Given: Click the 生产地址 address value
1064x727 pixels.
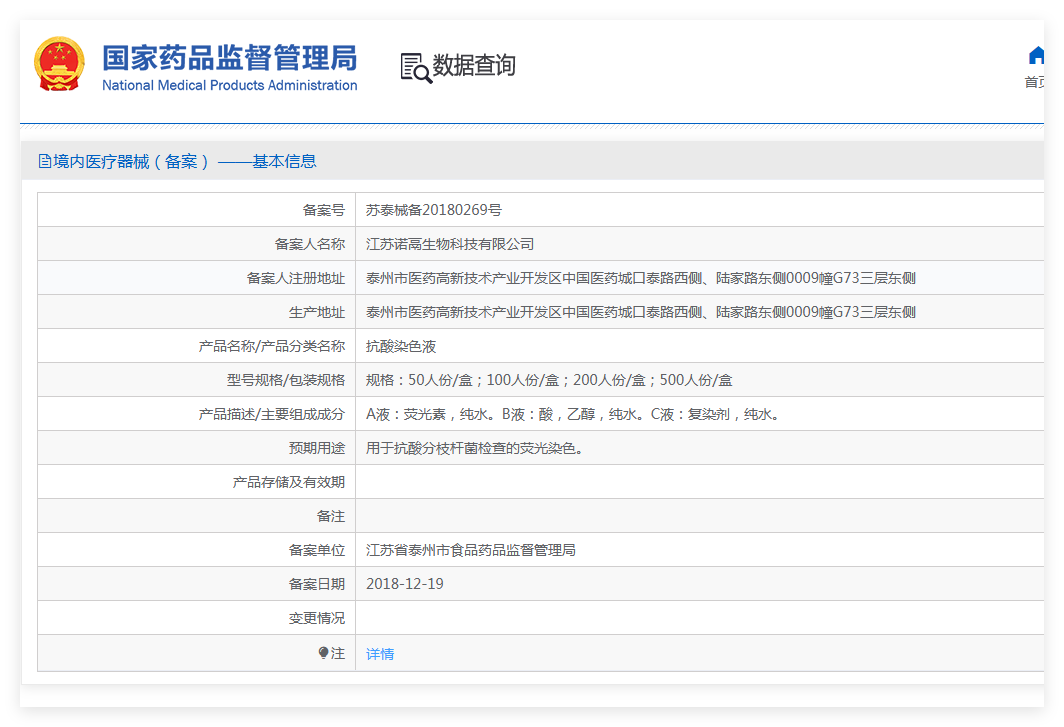Looking at the screenshot, I should 640,312.
